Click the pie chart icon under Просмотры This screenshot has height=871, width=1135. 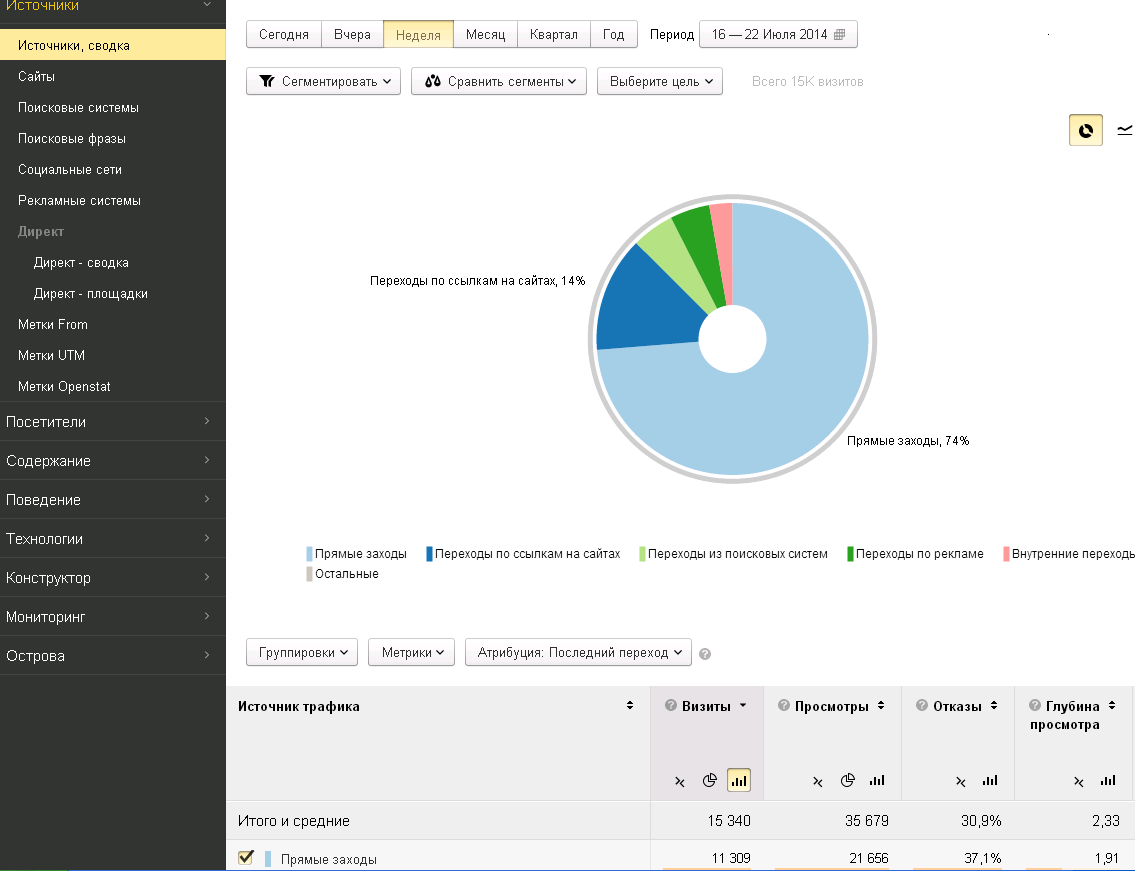pyautogui.click(x=847, y=781)
